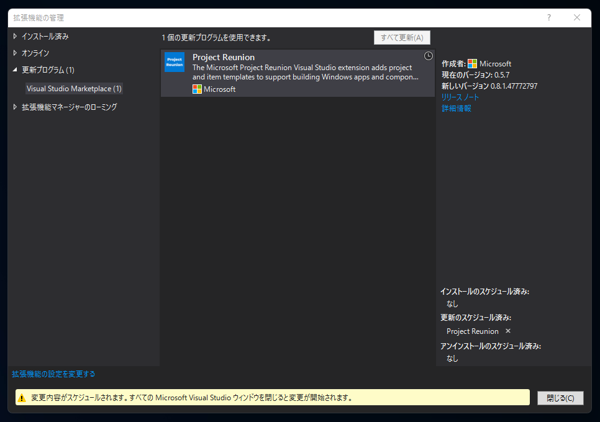Click the Project Reunion description text

pos(305,72)
